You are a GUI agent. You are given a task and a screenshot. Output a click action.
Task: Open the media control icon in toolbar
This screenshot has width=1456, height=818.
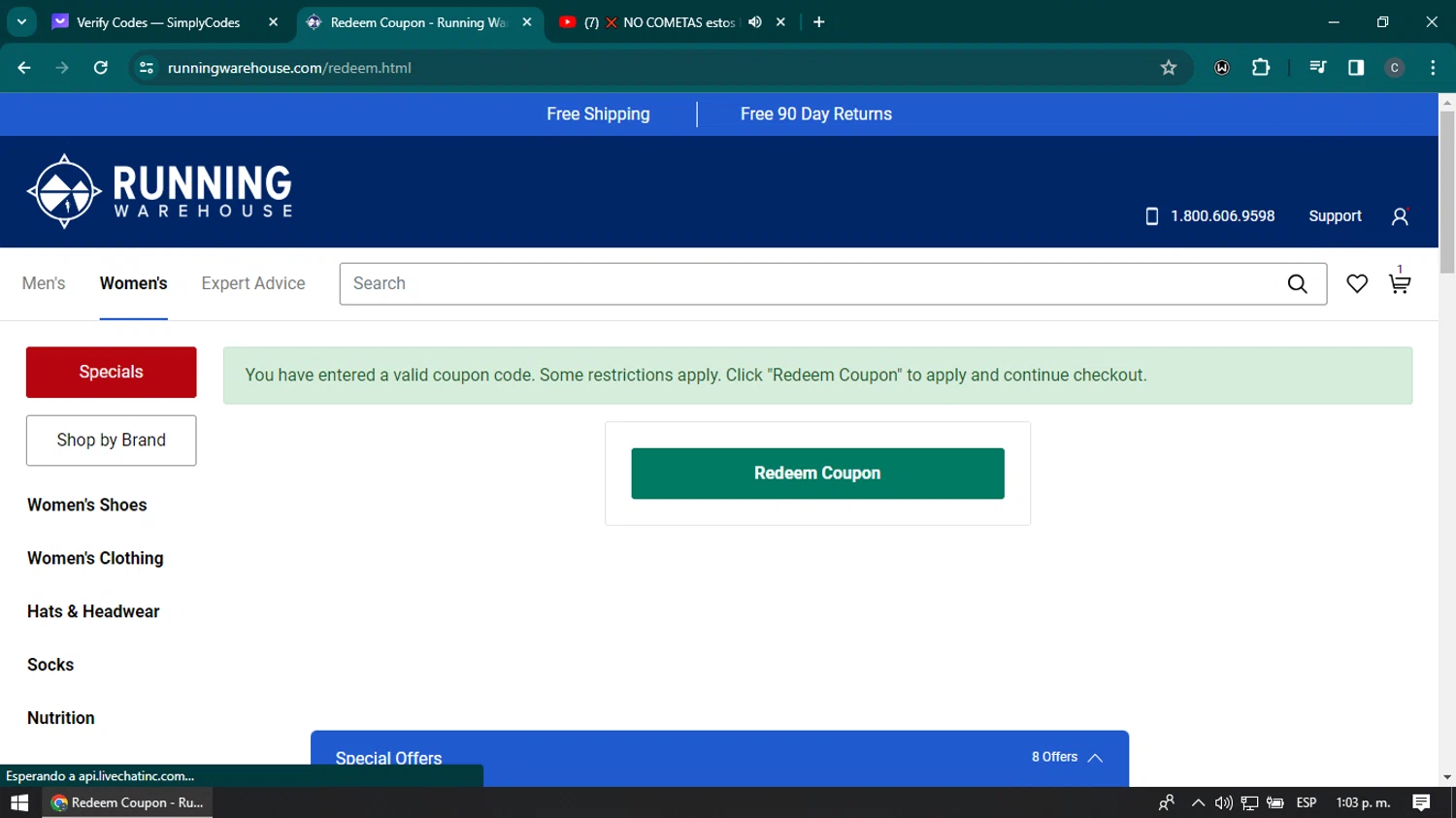pos(1317,68)
